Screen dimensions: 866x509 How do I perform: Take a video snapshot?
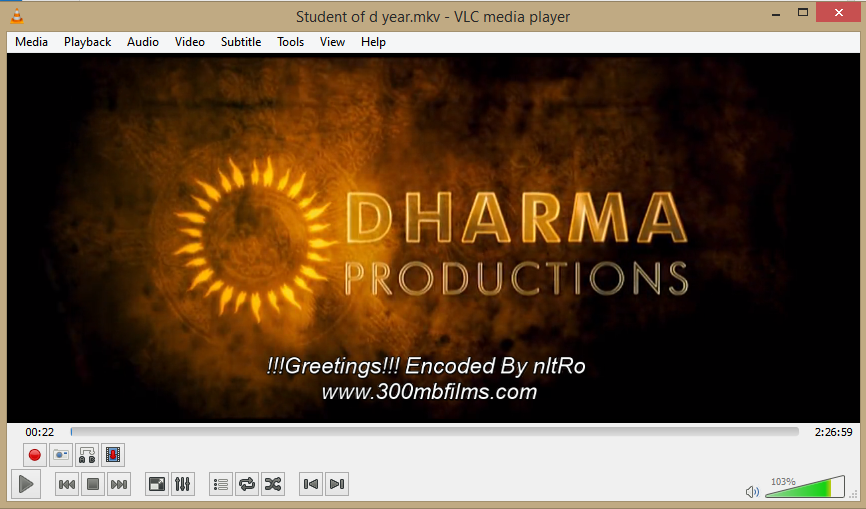click(61, 455)
